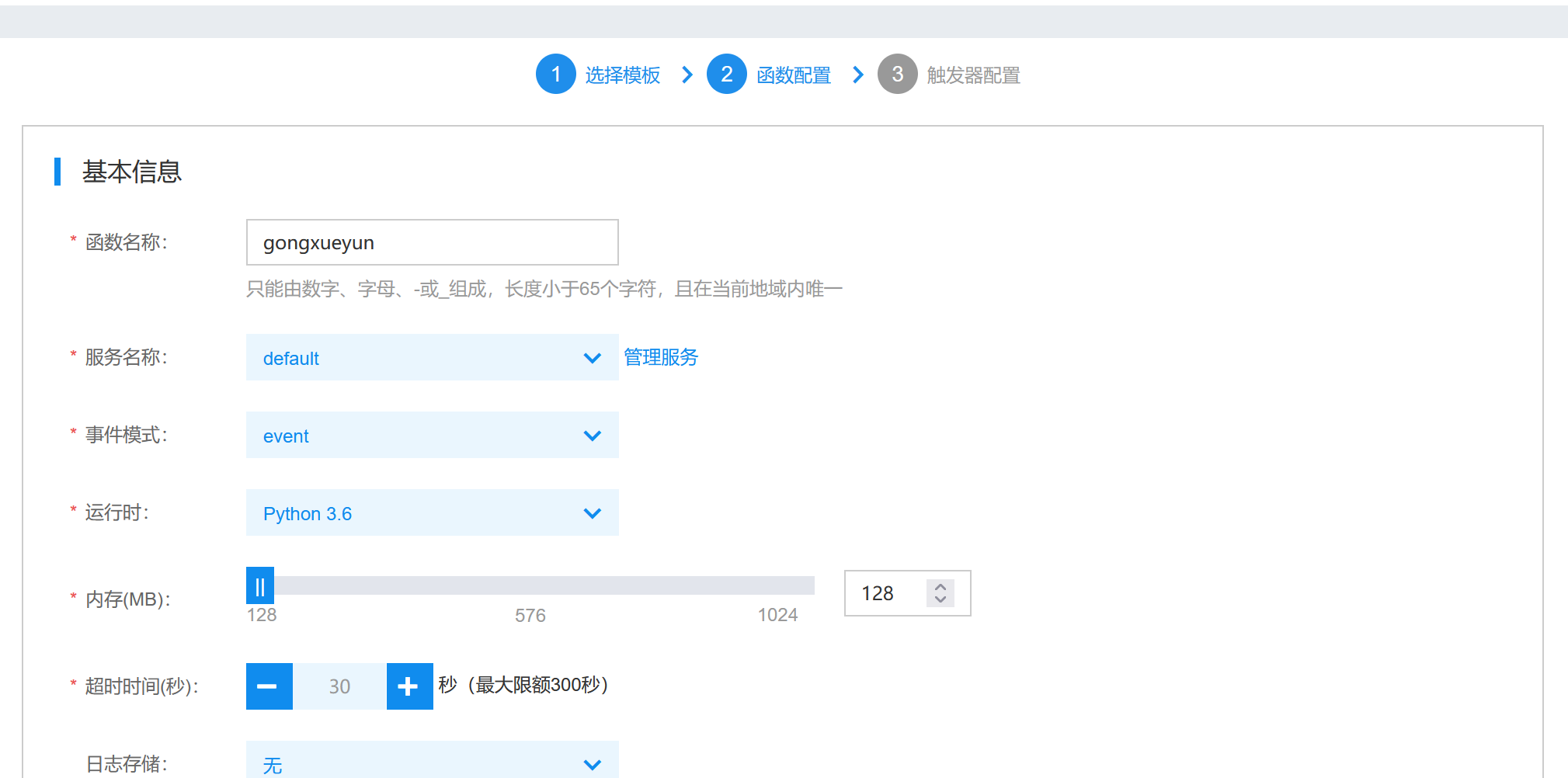Click the memory slider handle
1568x778 pixels.
click(x=260, y=585)
